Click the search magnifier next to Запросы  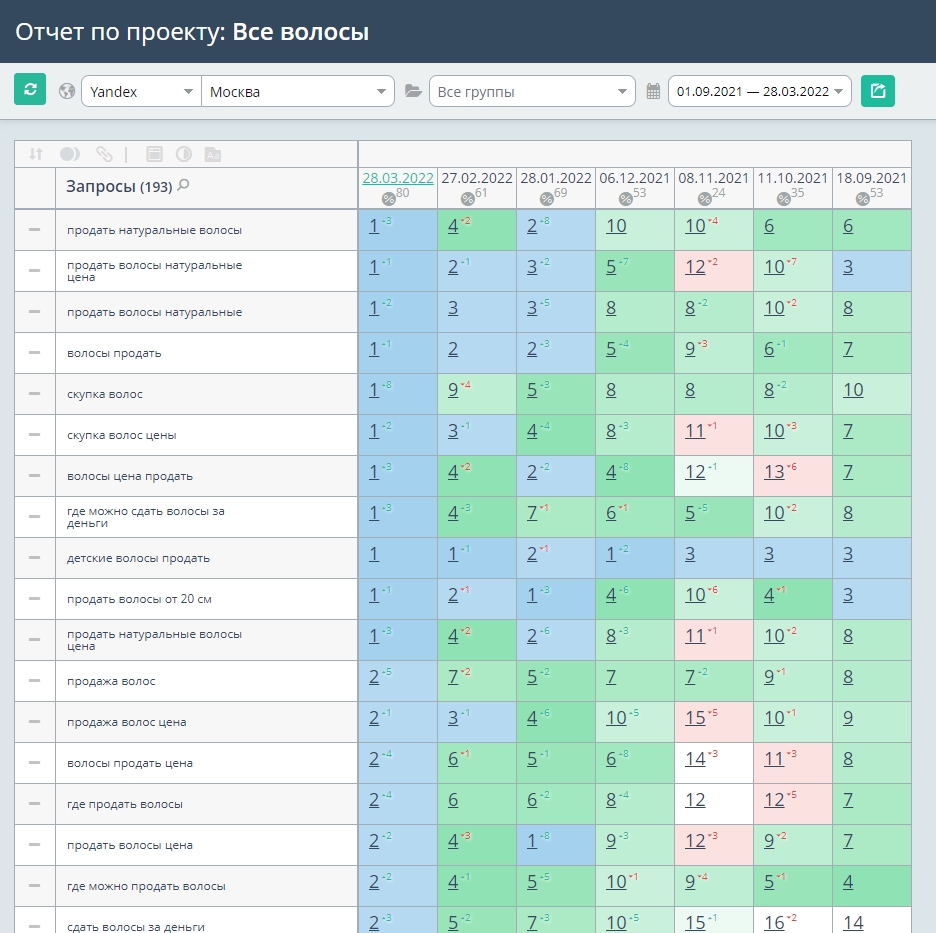[x=184, y=185]
